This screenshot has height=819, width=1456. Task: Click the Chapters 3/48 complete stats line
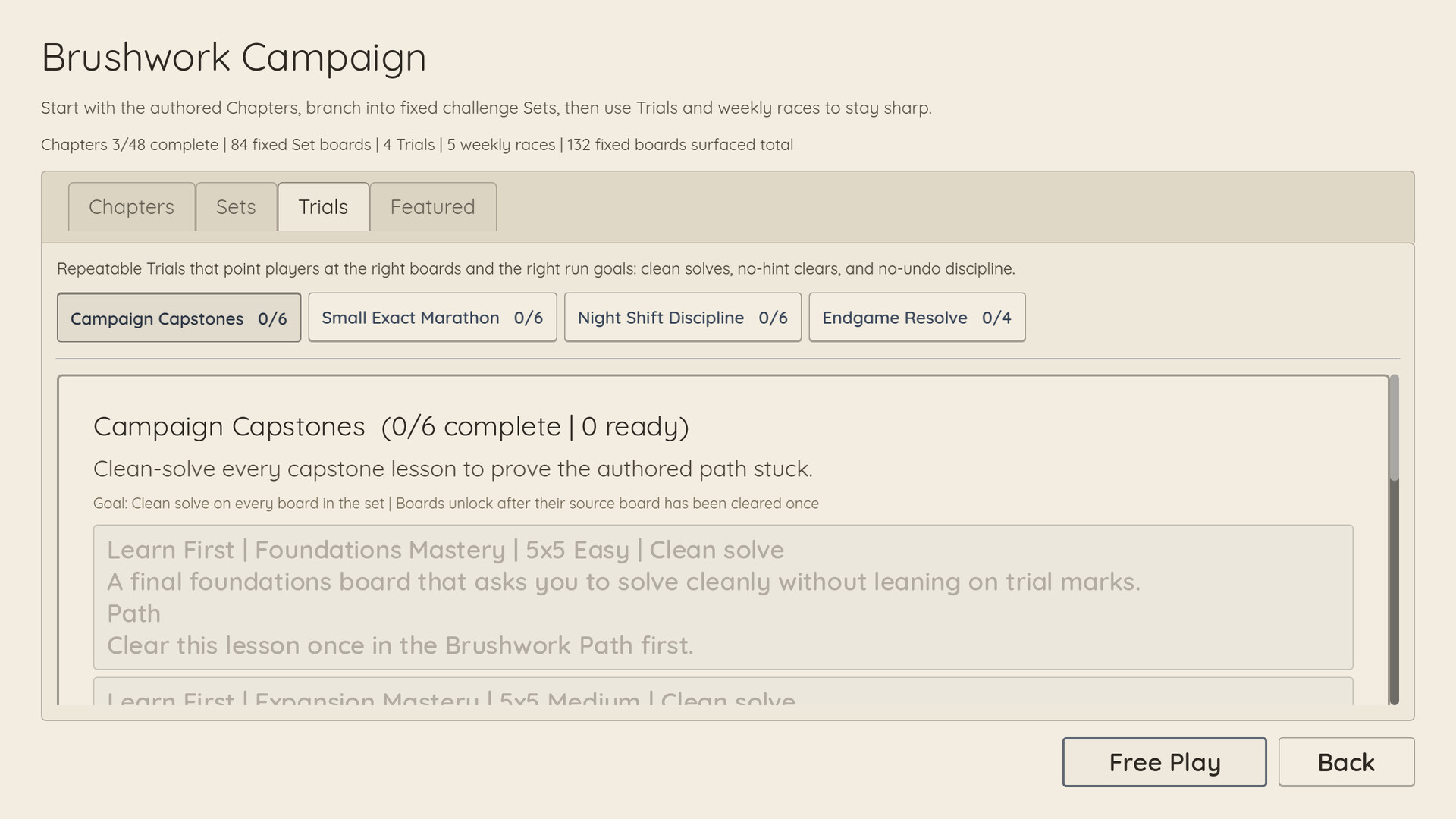tap(417, 145)
